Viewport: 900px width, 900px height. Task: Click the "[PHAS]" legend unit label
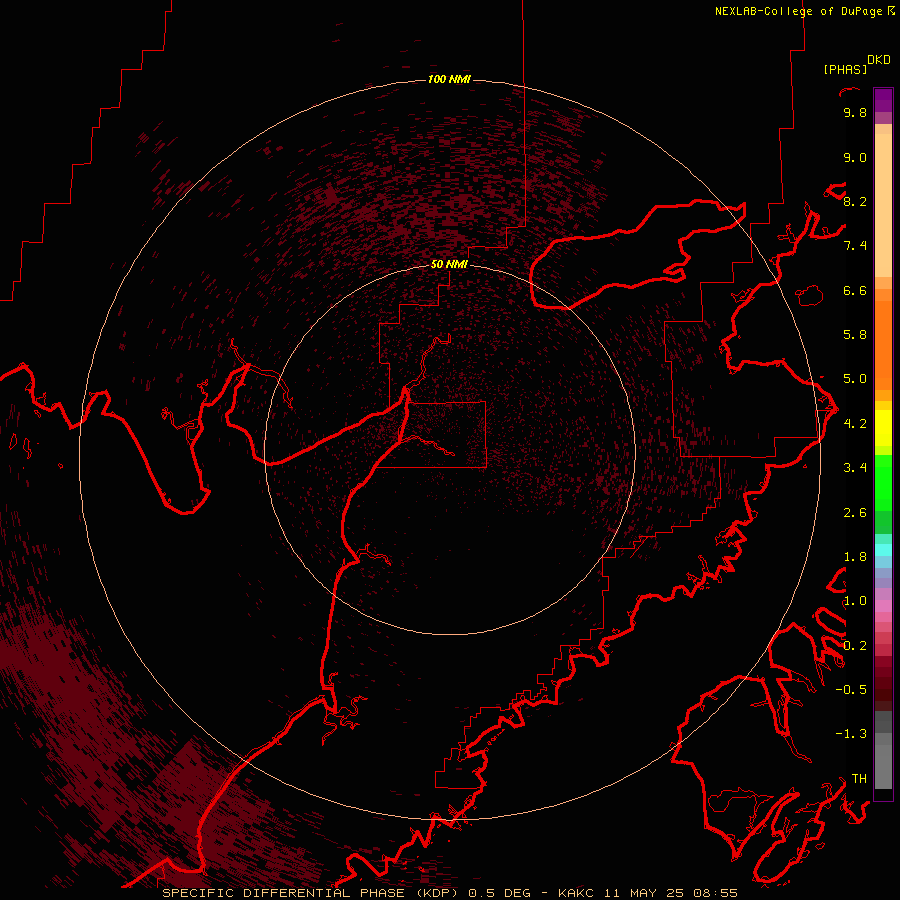(x=845, y=69)
